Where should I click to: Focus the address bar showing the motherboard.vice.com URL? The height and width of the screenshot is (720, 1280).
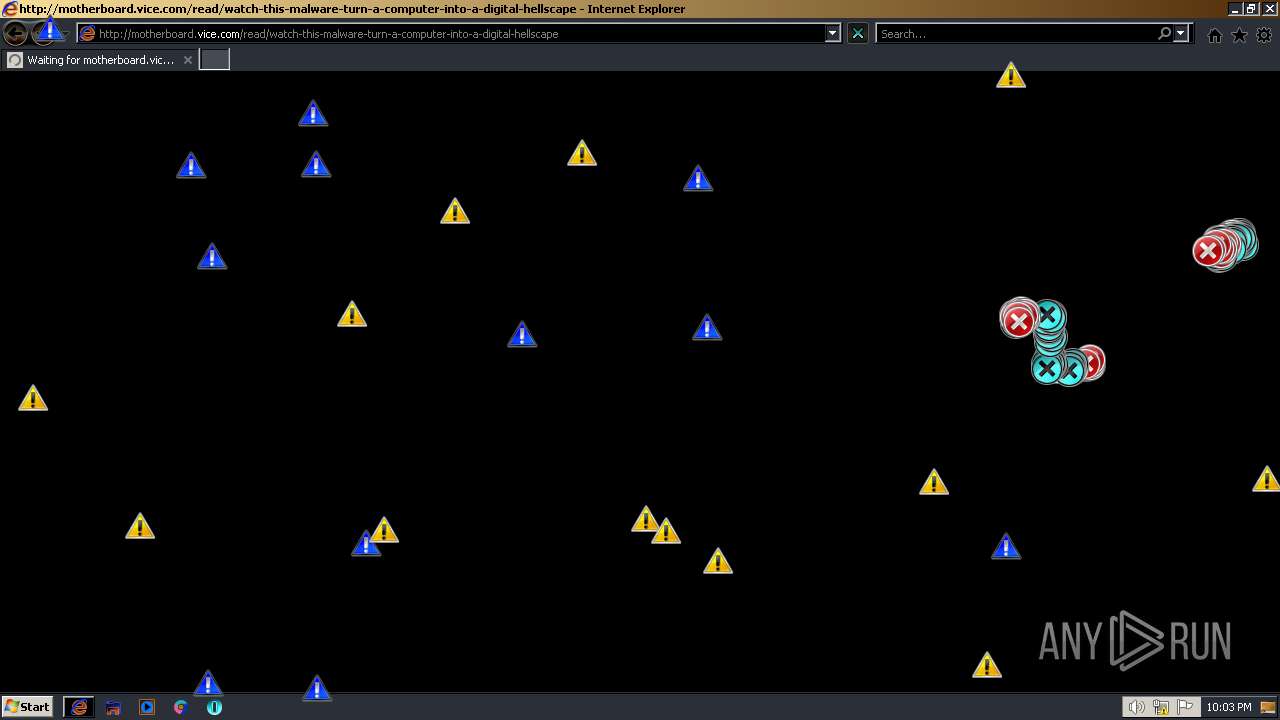tap(450, 33)
